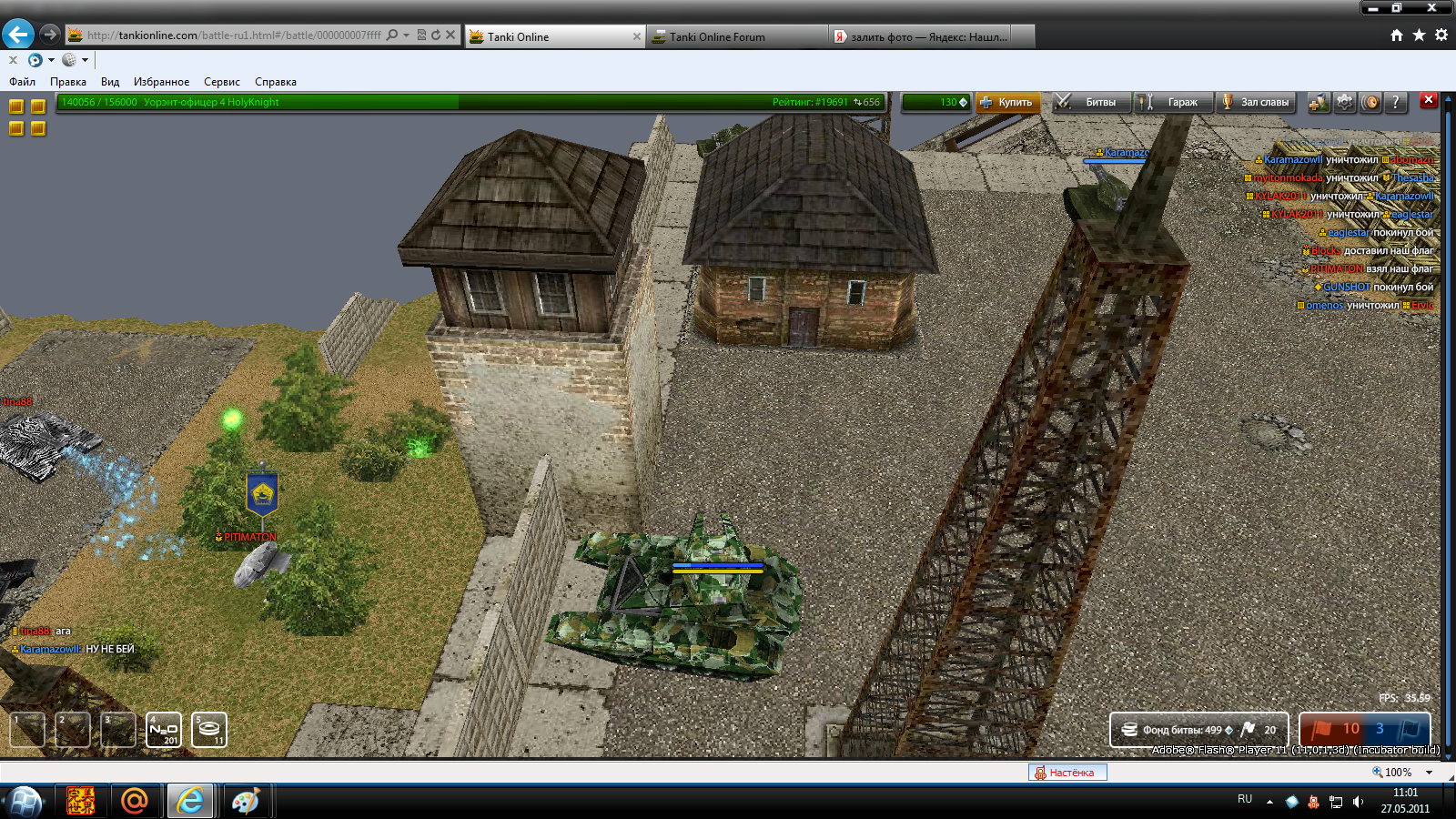Open the system volume speaker icon
The height and width of the screenshot is (819, 1456).
tap(1358, 802)
